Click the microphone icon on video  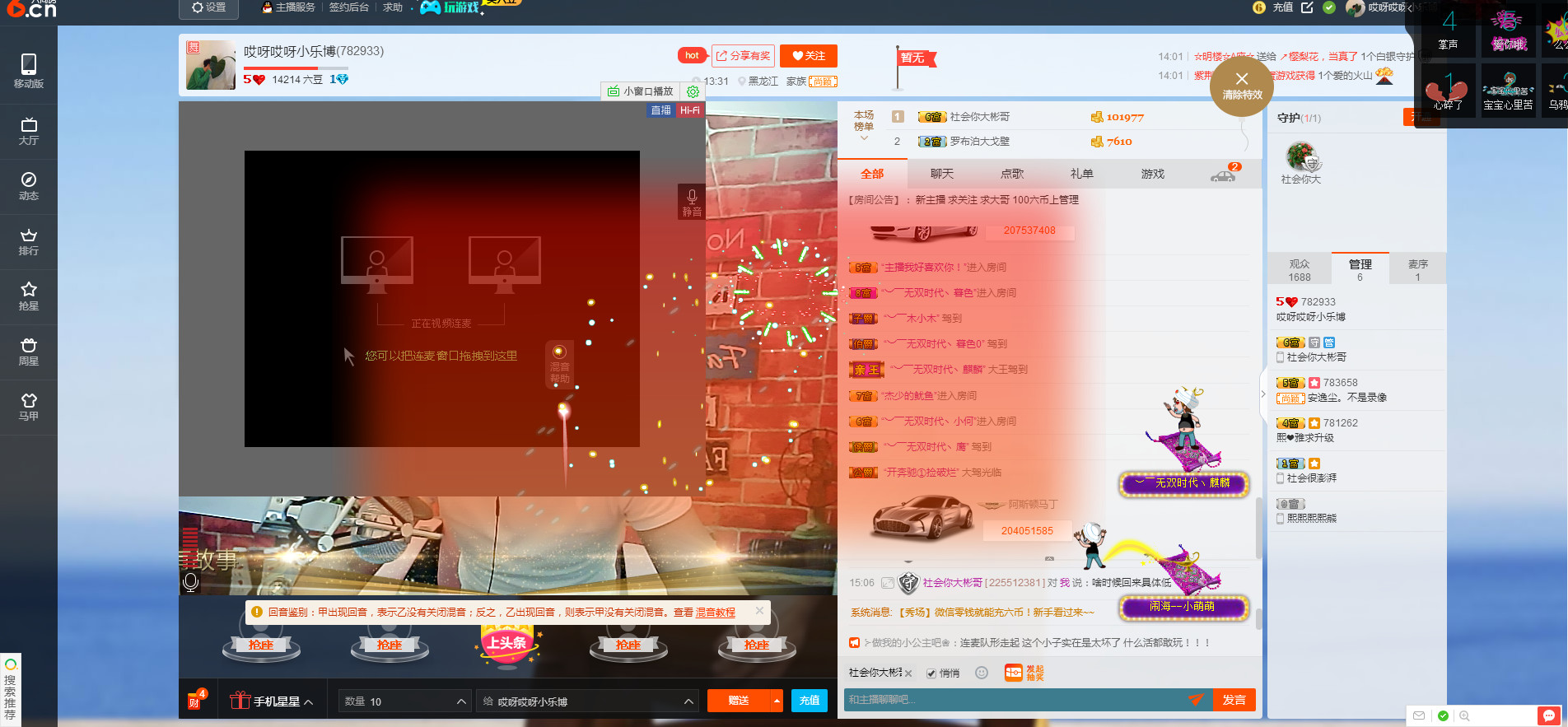coord(190,582)
